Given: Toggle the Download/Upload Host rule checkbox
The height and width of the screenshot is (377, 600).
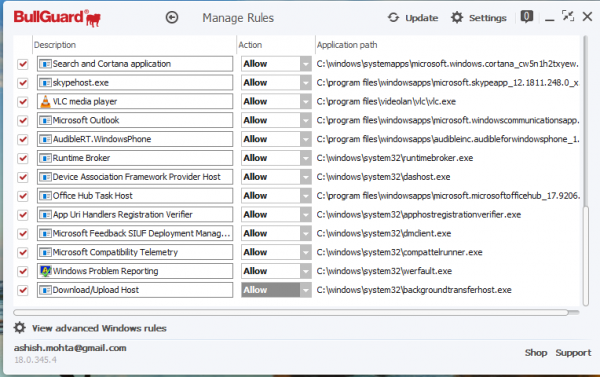Looking at the screenshot, I should (x=23, y=290).
